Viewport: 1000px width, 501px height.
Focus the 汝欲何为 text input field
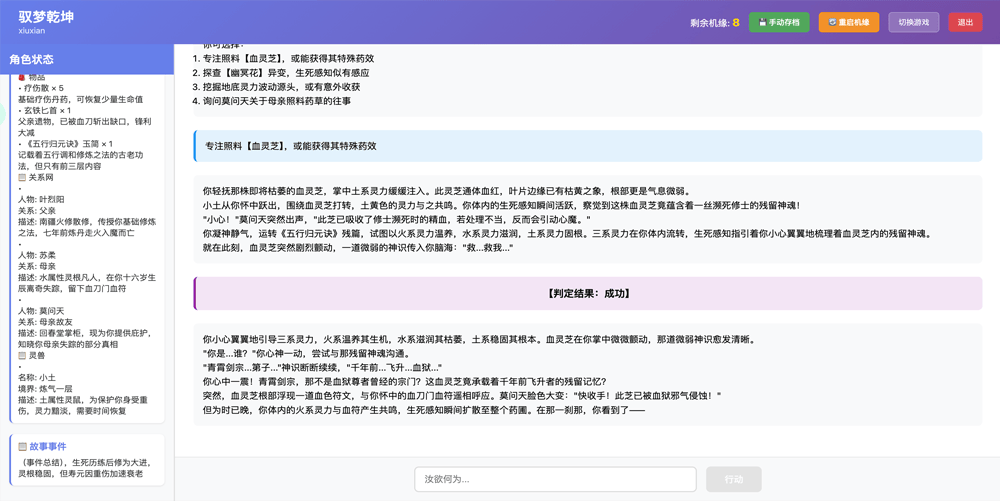point(555,479)
